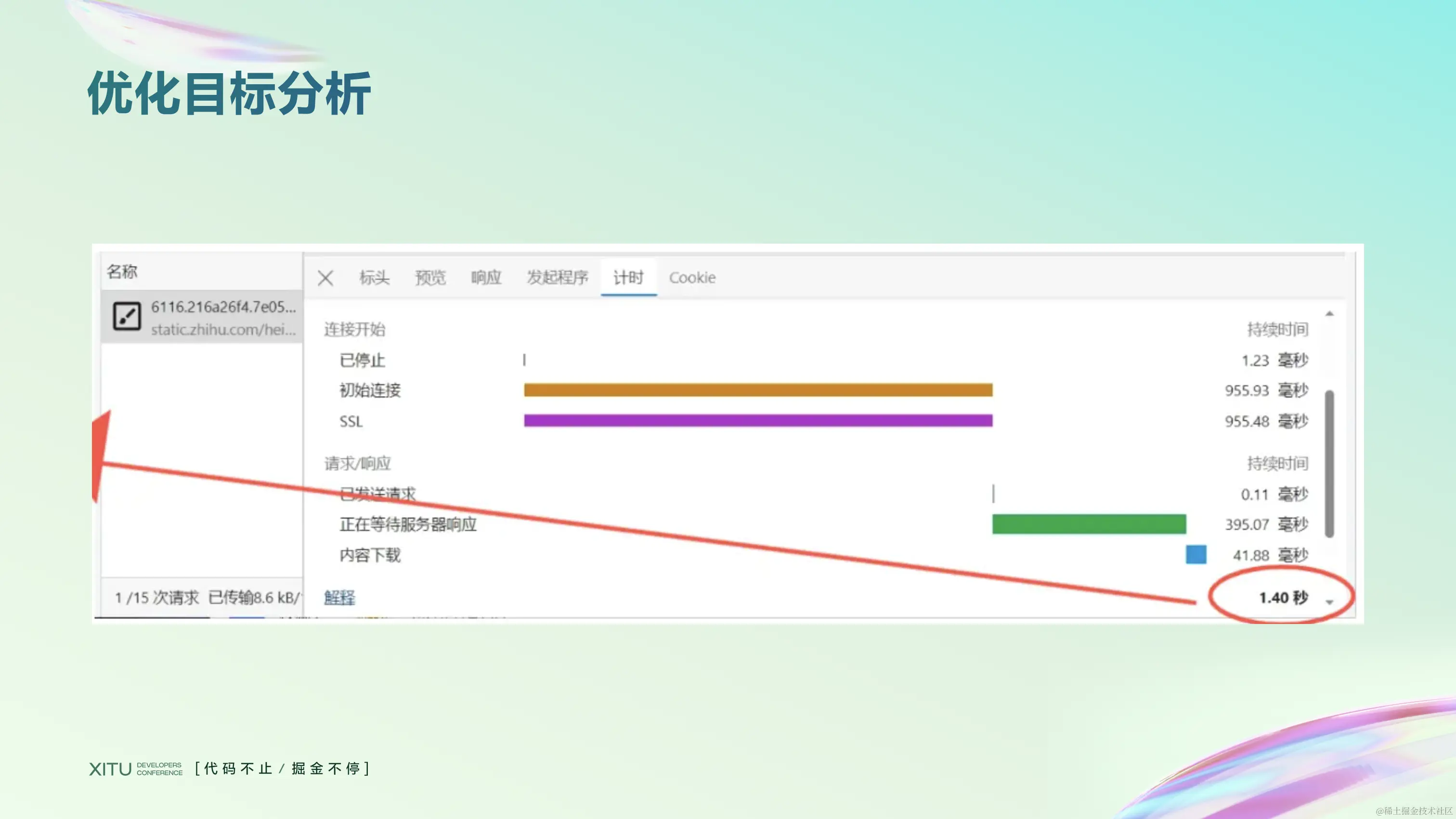Open the 发起程序 tab
This screenshot has height=819, width=1456.
click(557, 277)
